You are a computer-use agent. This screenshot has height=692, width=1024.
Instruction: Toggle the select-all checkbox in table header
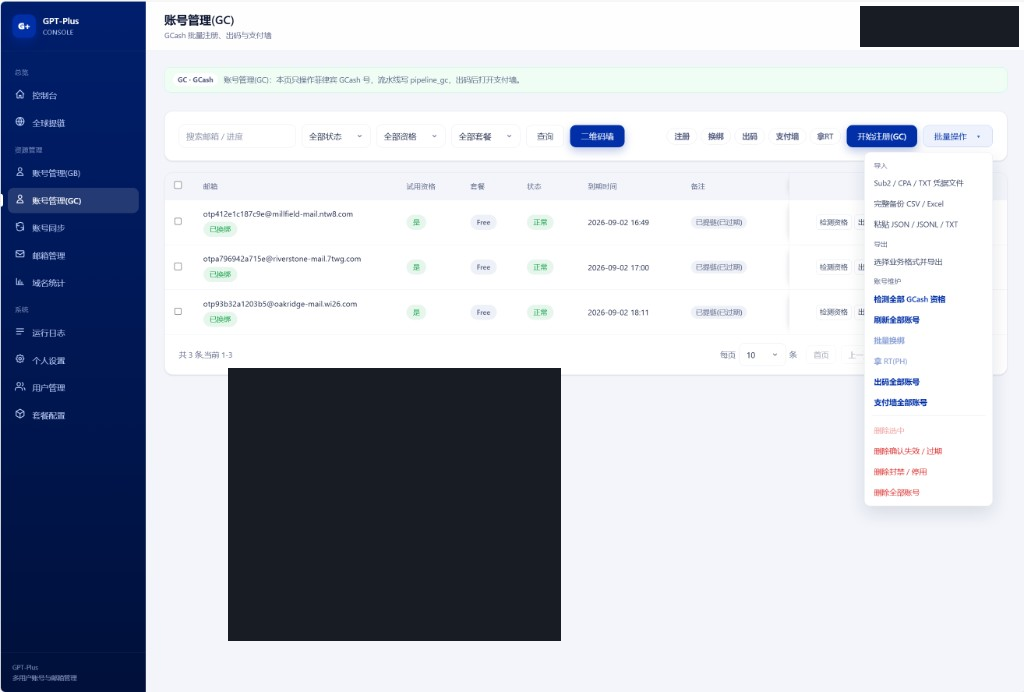tap(178, 185)
